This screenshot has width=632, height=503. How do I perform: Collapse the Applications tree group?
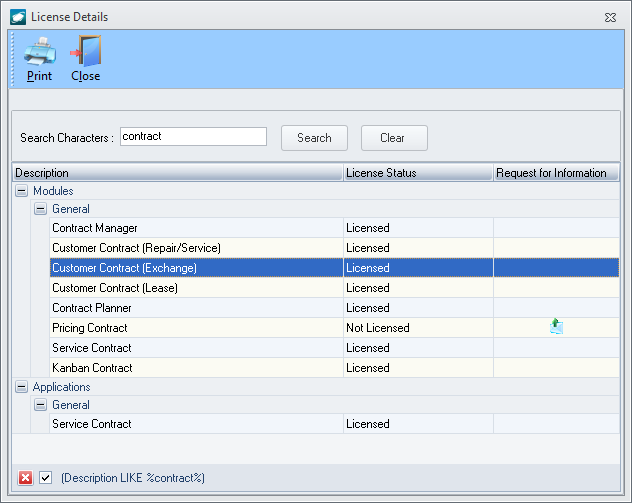(x=21, y=387)
